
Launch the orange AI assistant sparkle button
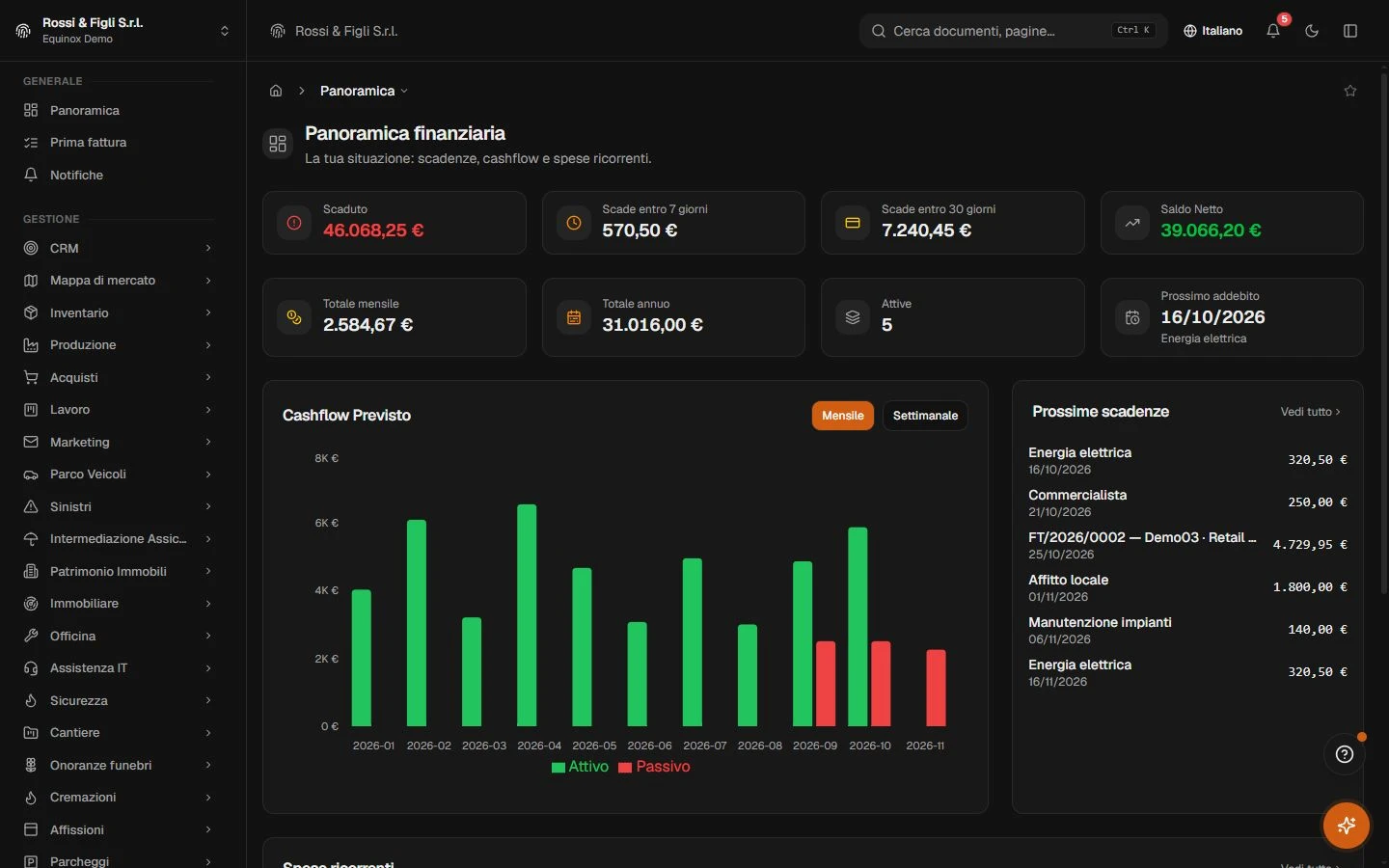[x=1347, y=826]
